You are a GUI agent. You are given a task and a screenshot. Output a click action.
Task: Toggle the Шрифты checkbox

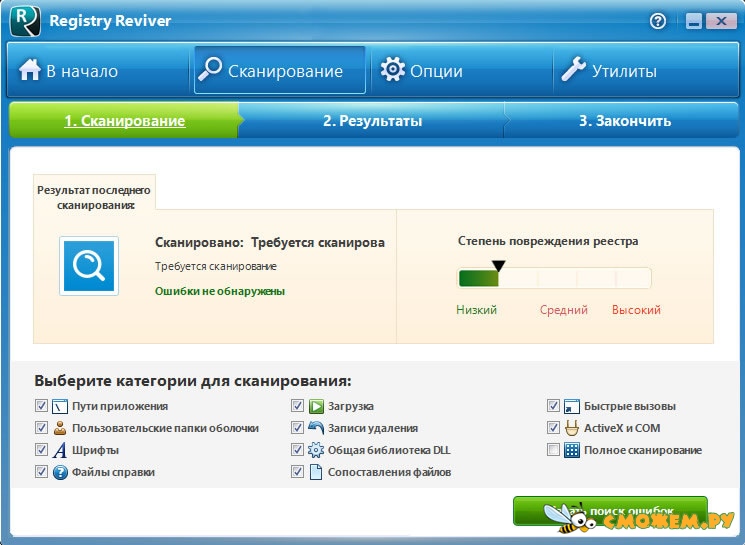point(41,449)
